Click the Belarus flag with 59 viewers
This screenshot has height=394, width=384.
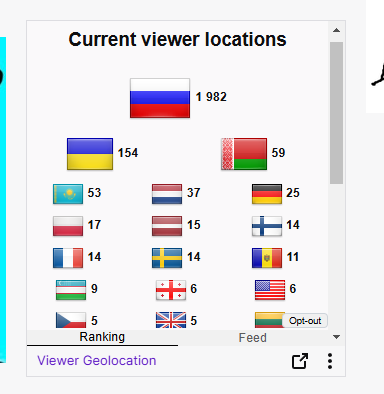244,154
